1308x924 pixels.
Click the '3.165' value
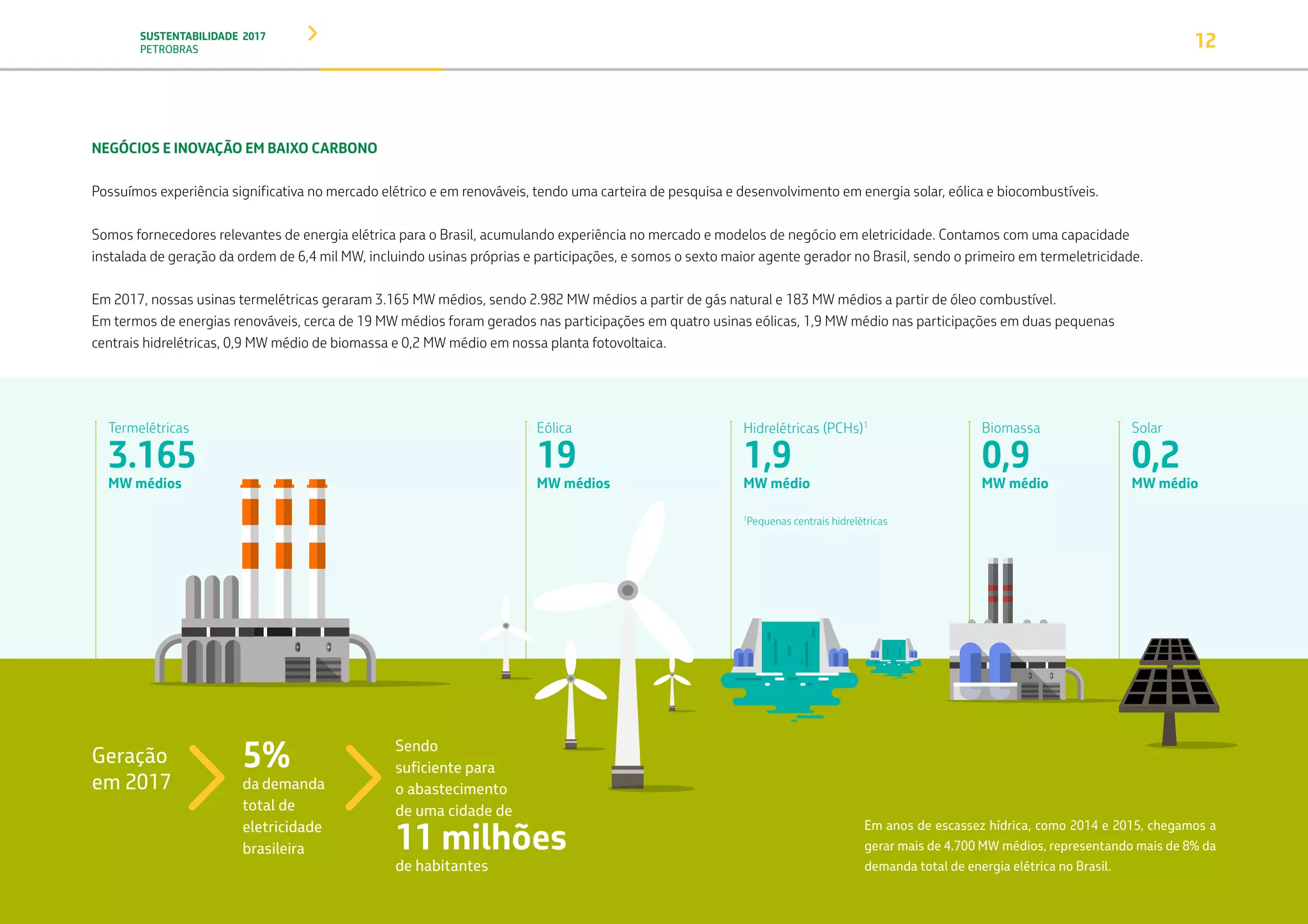point(152,455)
